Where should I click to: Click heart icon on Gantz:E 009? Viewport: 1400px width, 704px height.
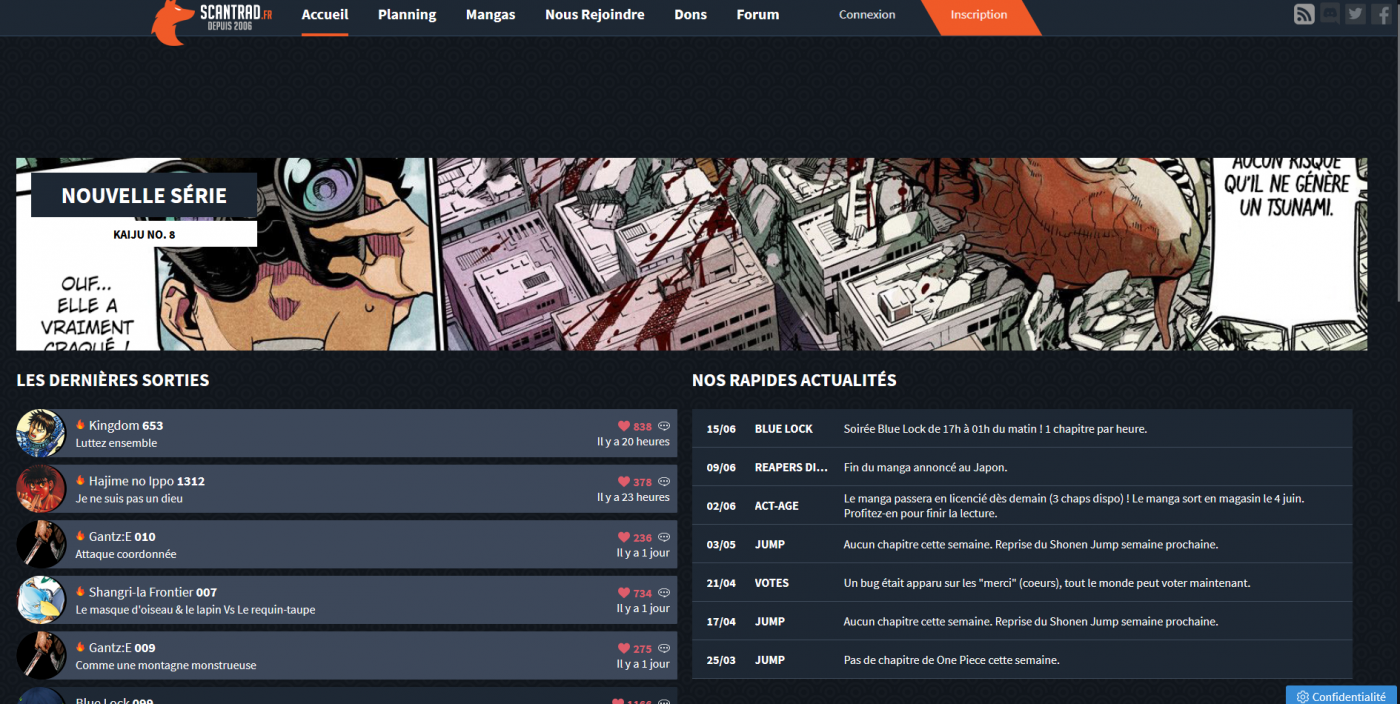(624, 648)
